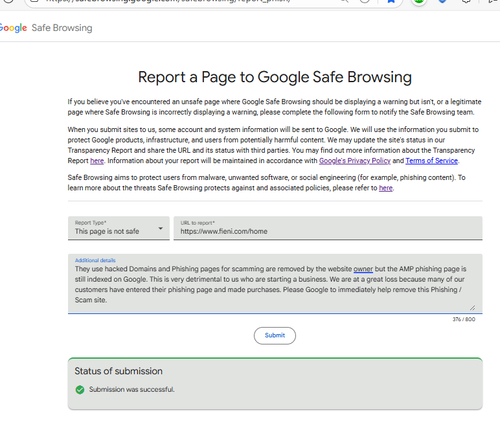Submit the report form

275,335
